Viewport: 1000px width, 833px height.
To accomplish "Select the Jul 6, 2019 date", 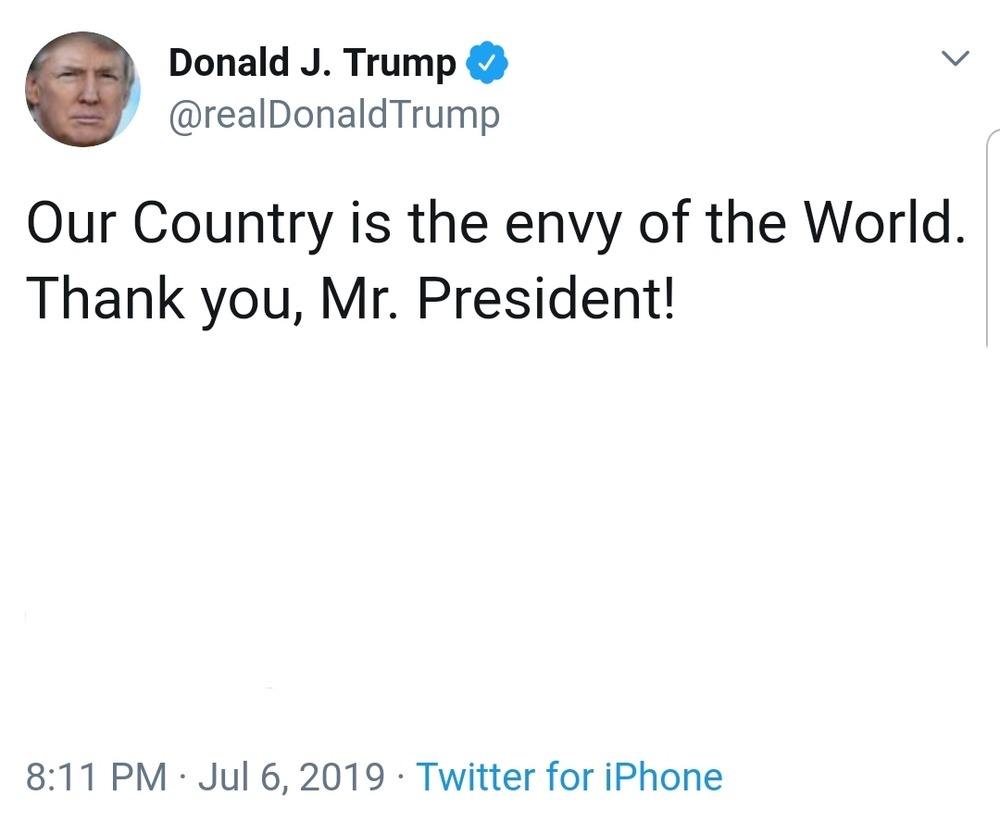I will click(x=291, y=777).
